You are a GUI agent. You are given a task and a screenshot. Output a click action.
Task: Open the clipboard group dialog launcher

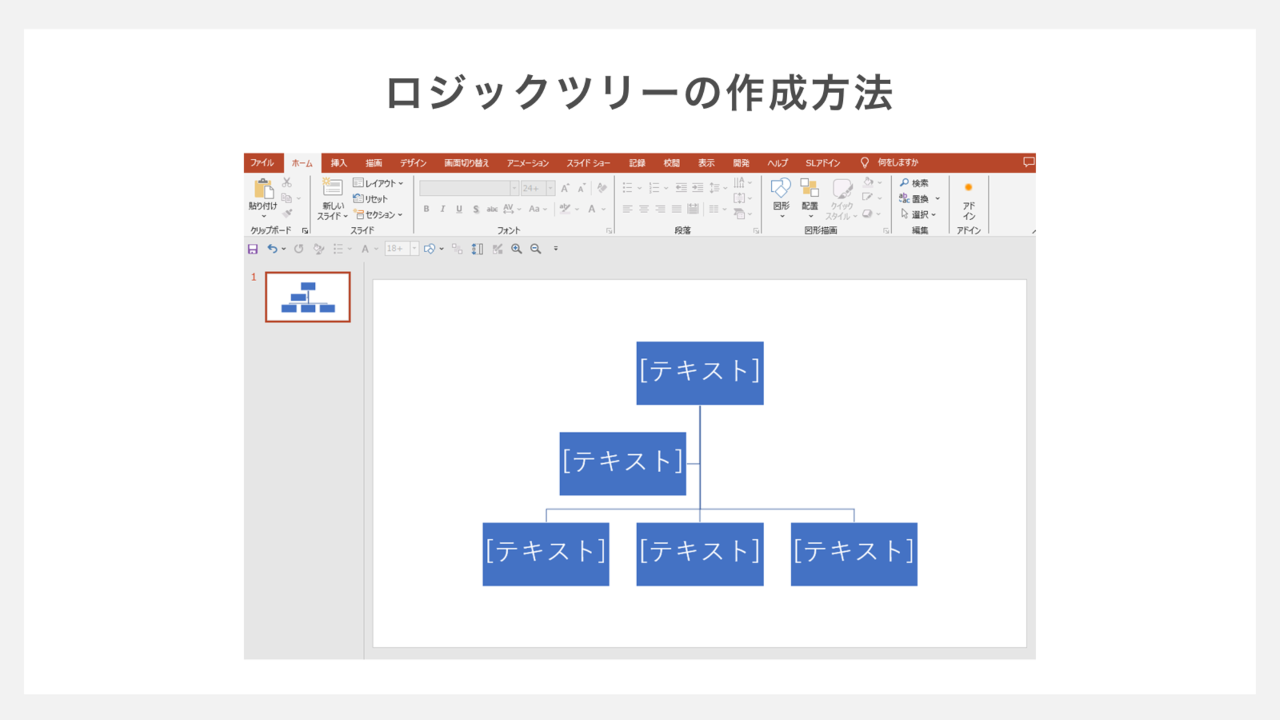(304, 230)
